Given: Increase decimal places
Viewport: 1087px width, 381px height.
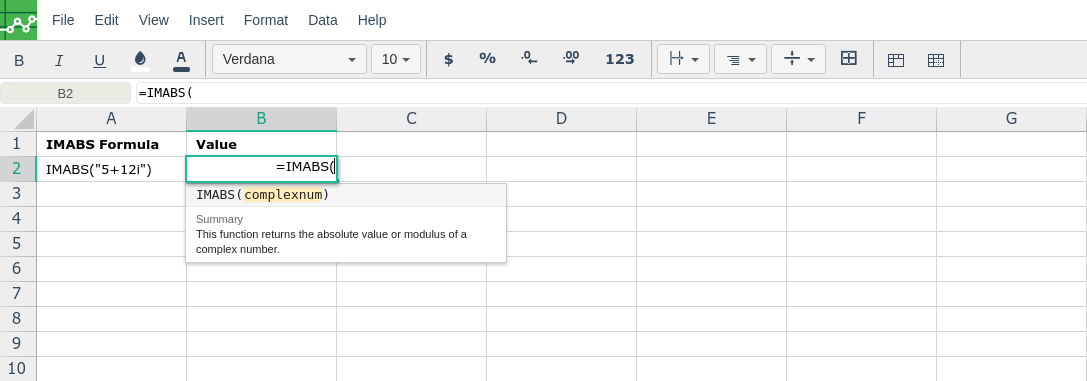Looking at the screenshot, I should (571, 59).
